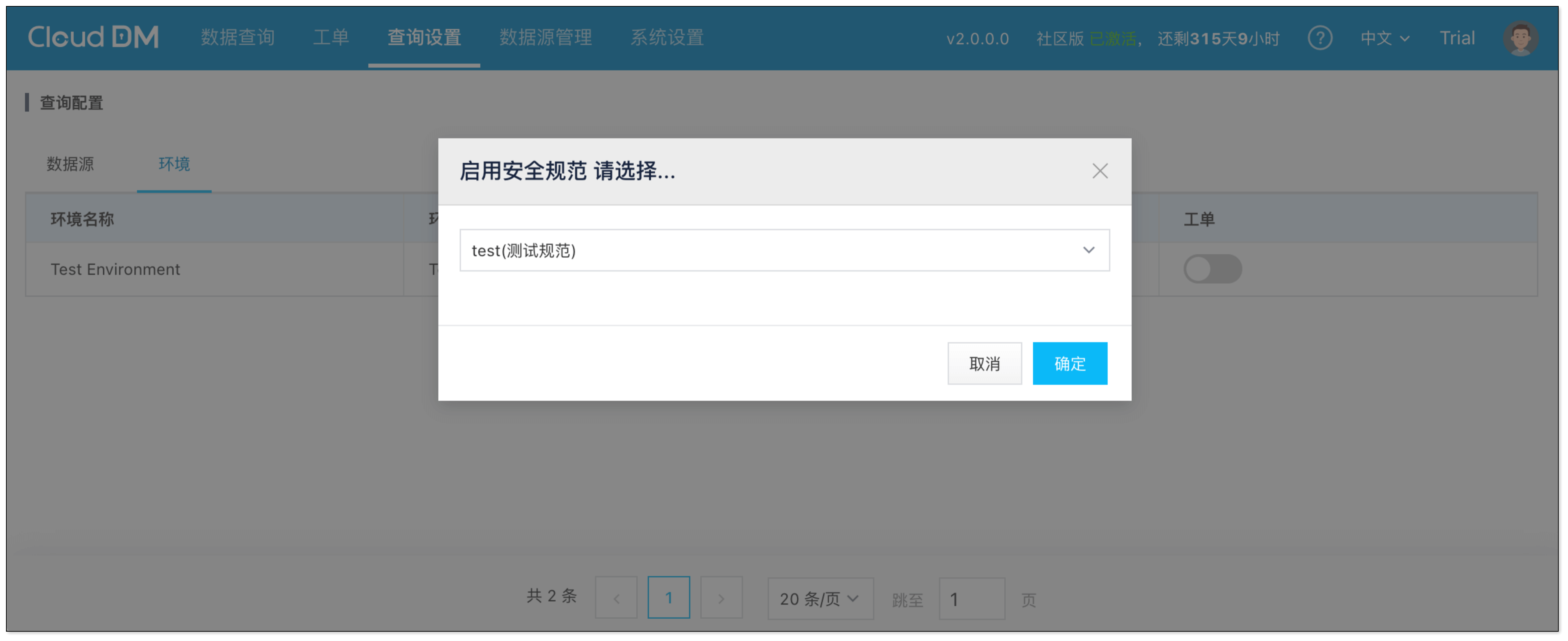Image resolution: width=1568 pixels, height=641 pixels.
Task: Switch to the 数据源 tab
Action: 70,164
